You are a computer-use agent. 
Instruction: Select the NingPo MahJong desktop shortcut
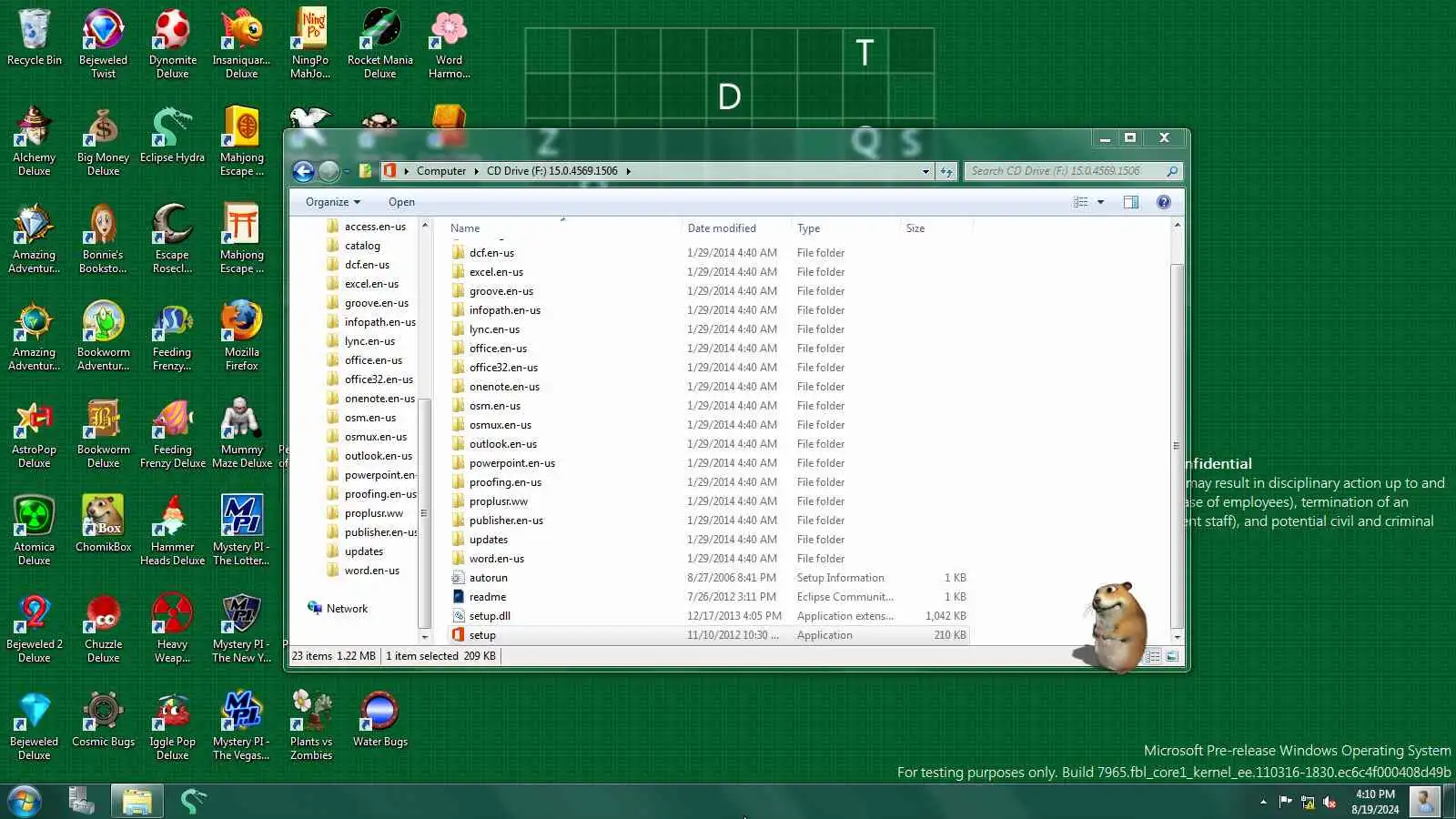[x=310, y=44]
